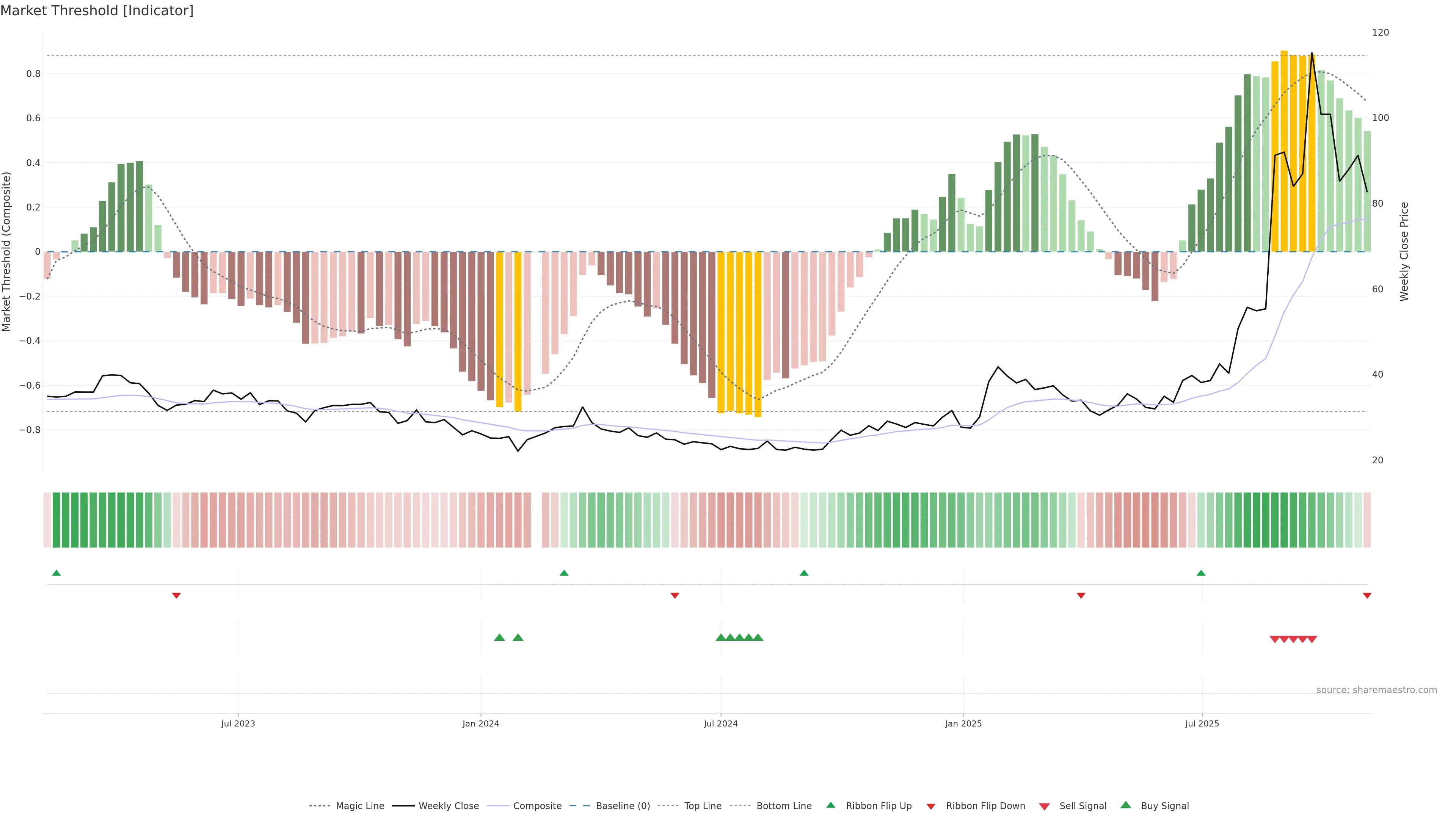Click the Weekly Close Price axis title
Screen dimensions: 1456x819
pyautogui.click(x=1404, y=251)
